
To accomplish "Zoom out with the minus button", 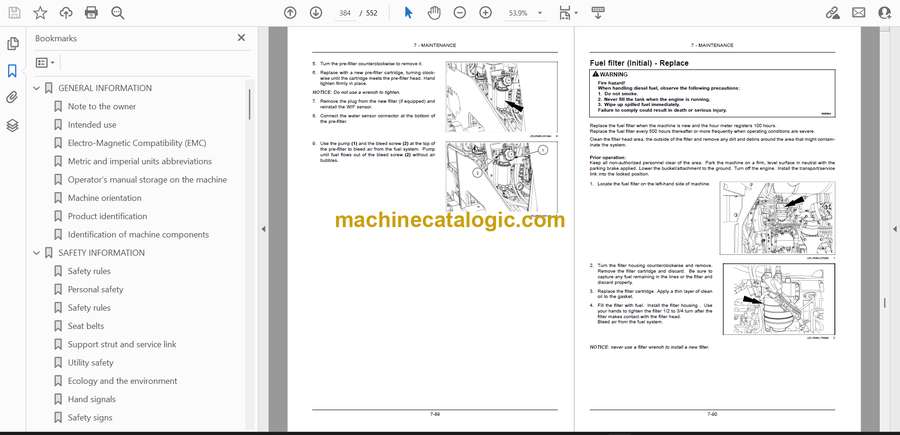I will pyautogui.click(x=460, y=13).
